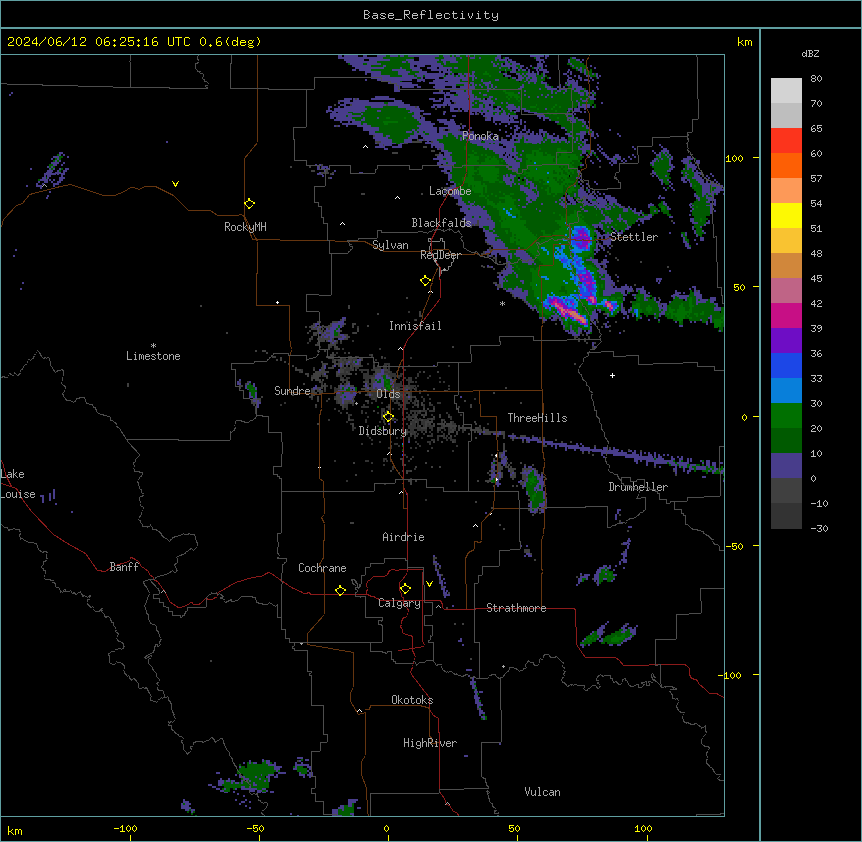Click the Lacombe city label
Viewport: 862px width, 842px height.
click(x=450, y=191)
